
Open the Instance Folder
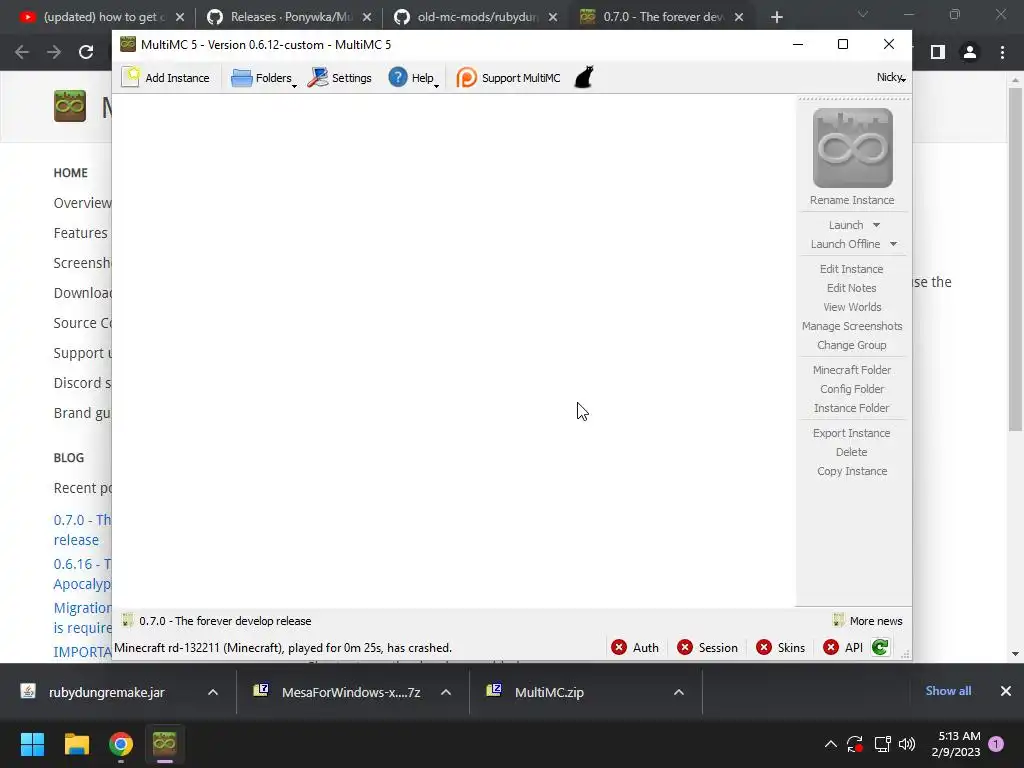(x=852, y=408)
